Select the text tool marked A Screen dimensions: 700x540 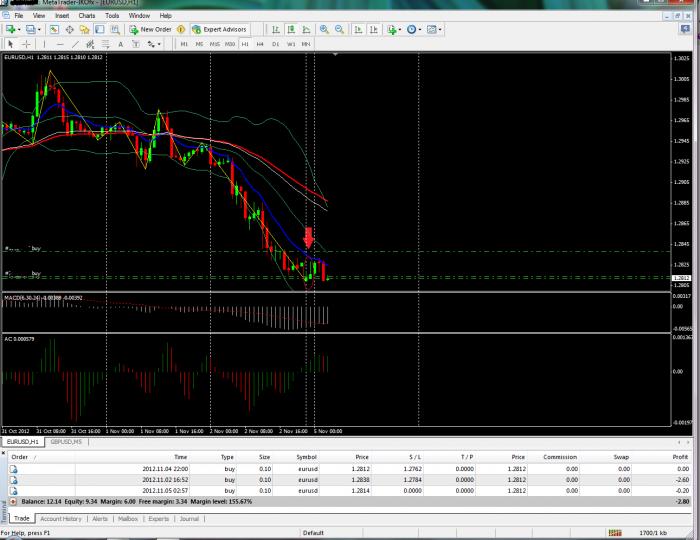[121, 44]
